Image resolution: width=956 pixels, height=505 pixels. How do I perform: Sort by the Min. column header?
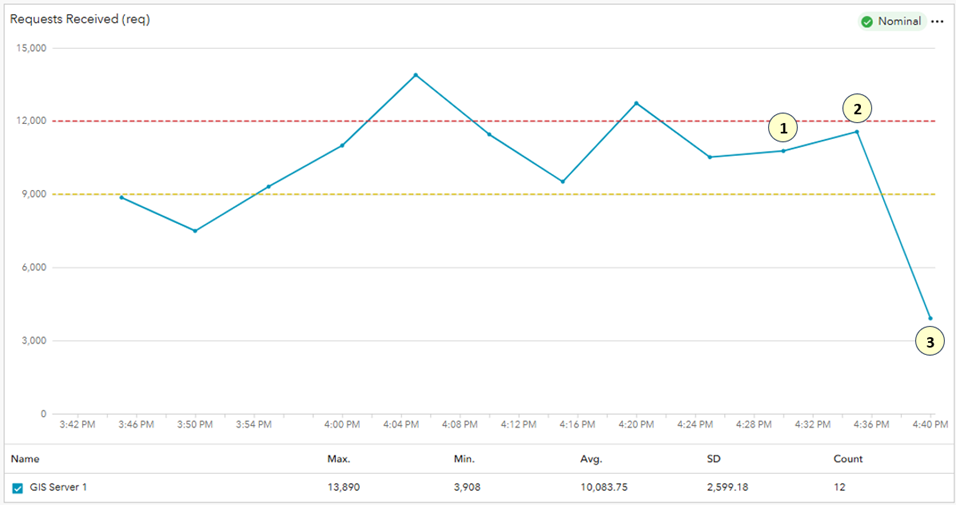(x=464, y=459)
